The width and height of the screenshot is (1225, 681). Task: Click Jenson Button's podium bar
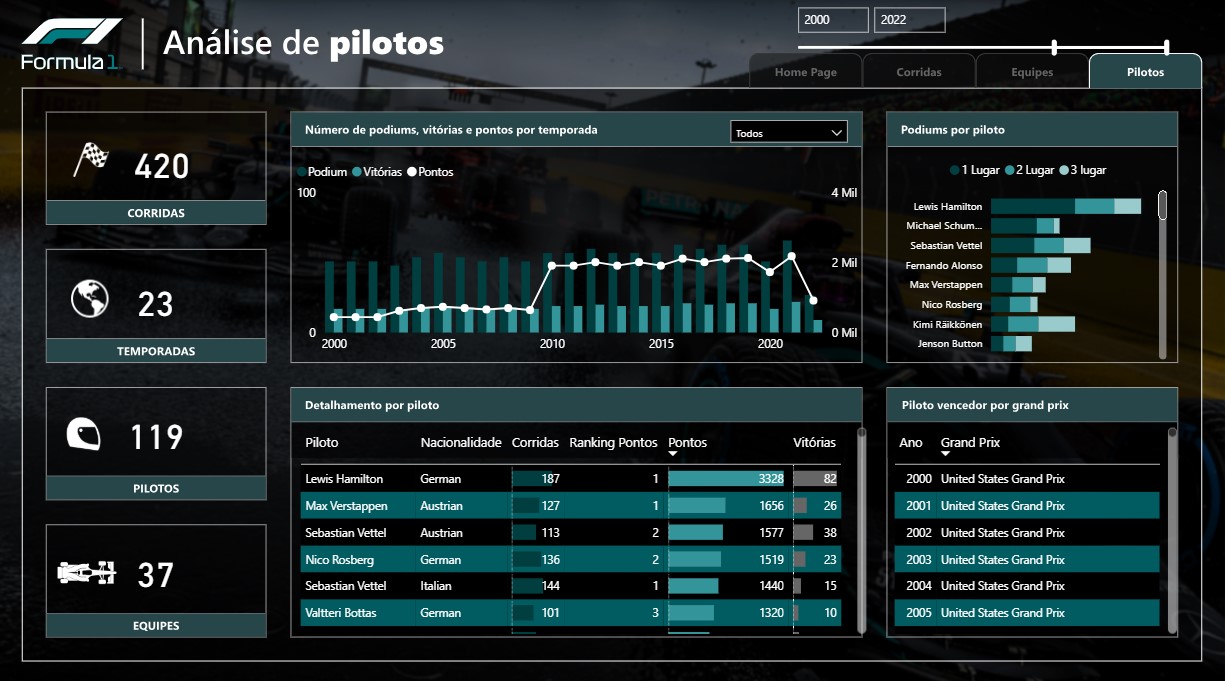[x=1010, y=344]
